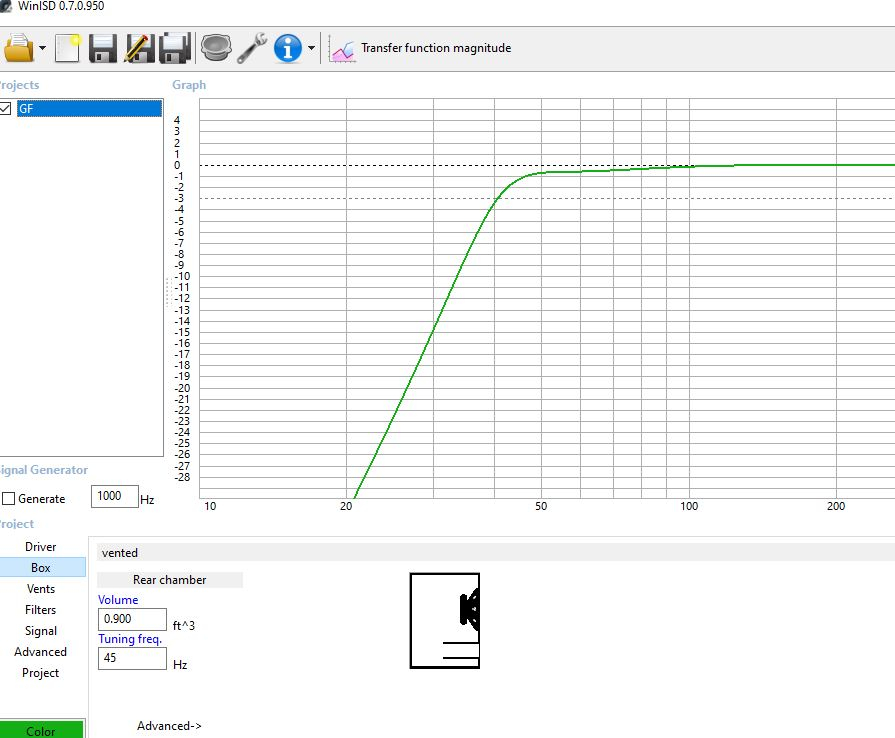Save the project using the floppy disk icon
The height and width of the screenshot is (738, 895).
tap(103, 47)
